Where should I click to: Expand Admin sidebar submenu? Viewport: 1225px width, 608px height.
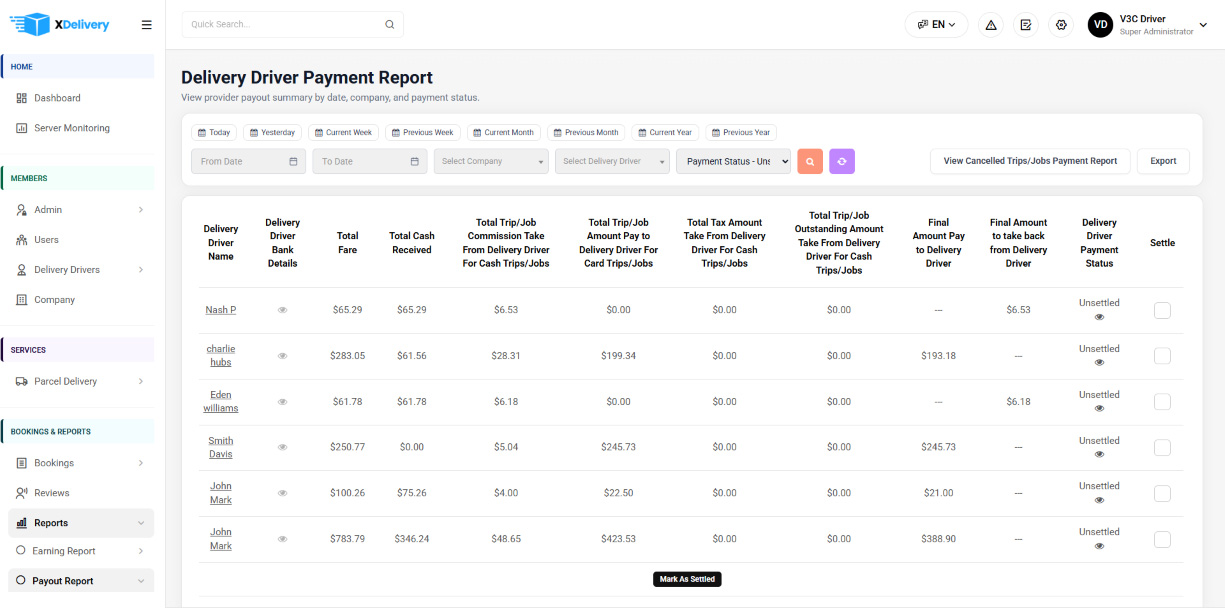coord(140,210)
